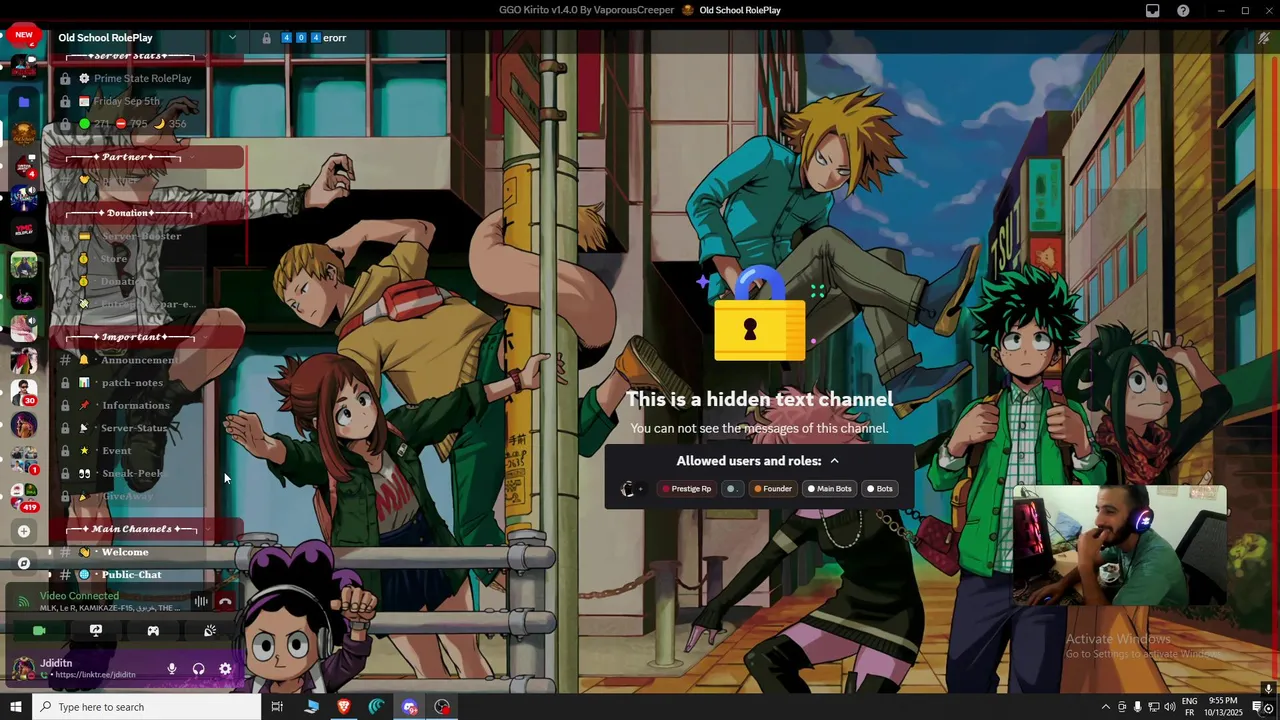Toggle noise suppression waveform icon
Screen dimensions: 1280x720
[201, 601]
